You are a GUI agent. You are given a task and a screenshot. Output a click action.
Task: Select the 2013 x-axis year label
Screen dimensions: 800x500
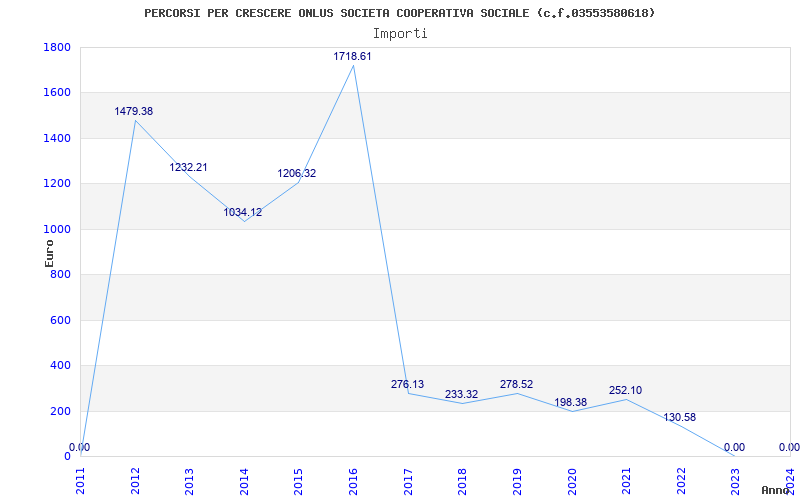click(x=190, y=481)
